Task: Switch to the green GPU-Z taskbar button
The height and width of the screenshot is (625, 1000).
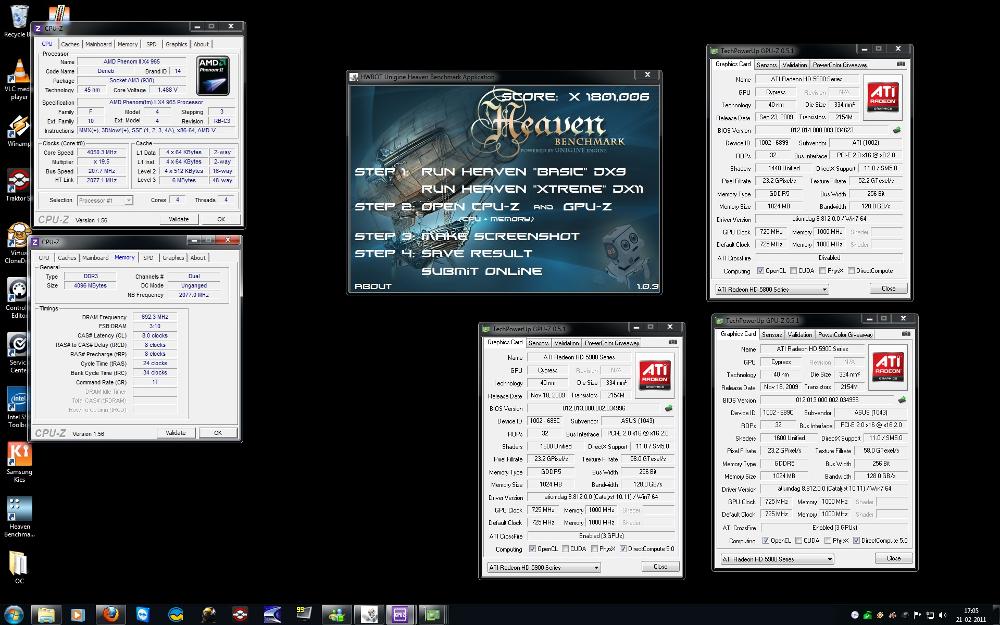Action: 432,615
